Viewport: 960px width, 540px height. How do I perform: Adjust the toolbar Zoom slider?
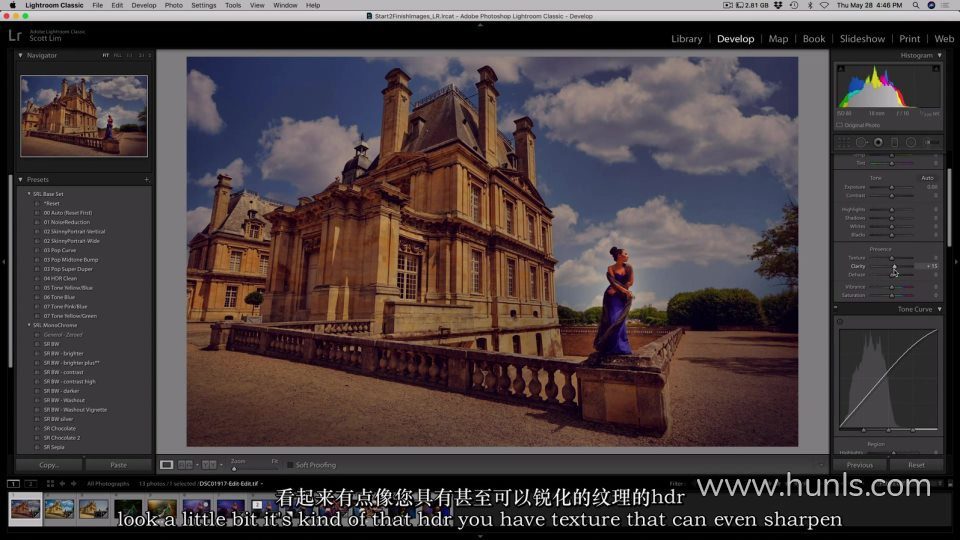pyautogui.click(x=234, y=468)
